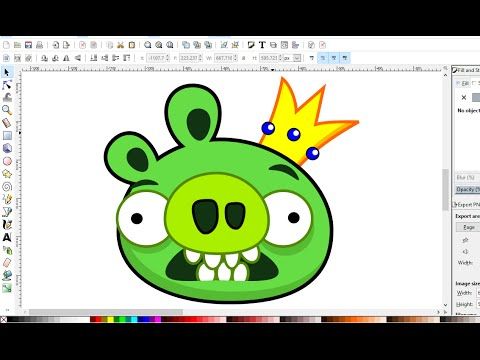This screenshot has height=360, width=480.
Task: Open Text and Font dialog icon
Action: point(262,45)
